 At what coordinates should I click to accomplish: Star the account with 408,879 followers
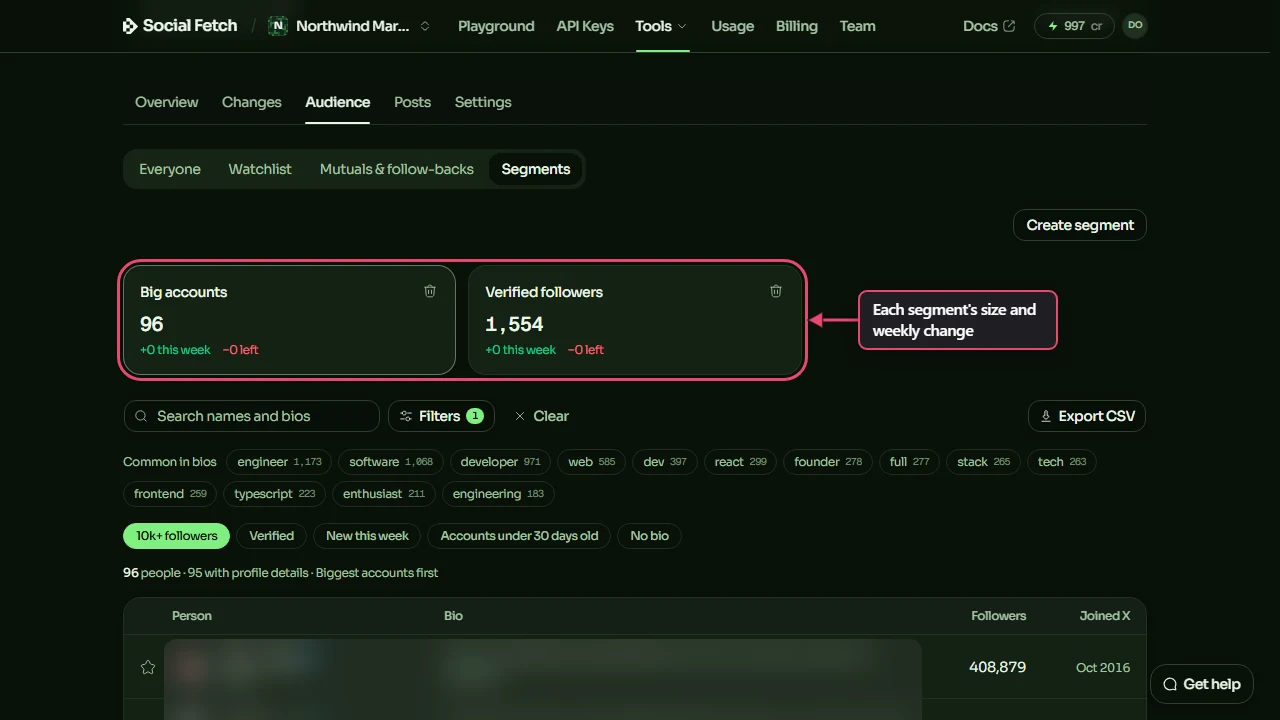click(x=148, y=667)
